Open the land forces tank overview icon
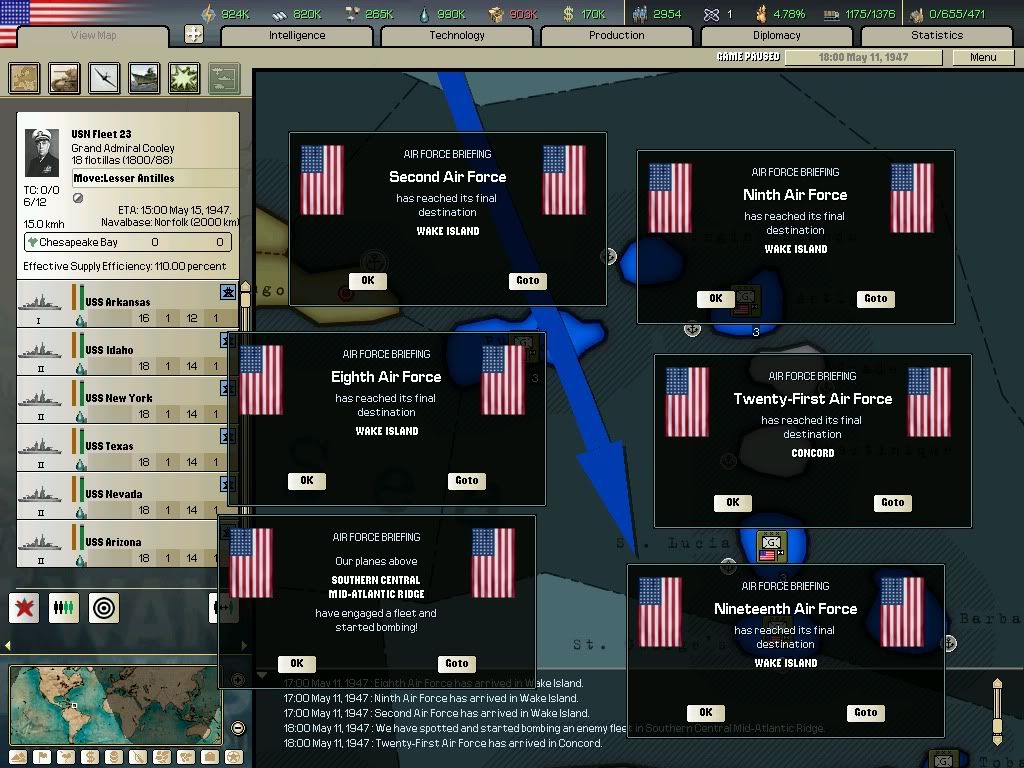 point(65,78)
